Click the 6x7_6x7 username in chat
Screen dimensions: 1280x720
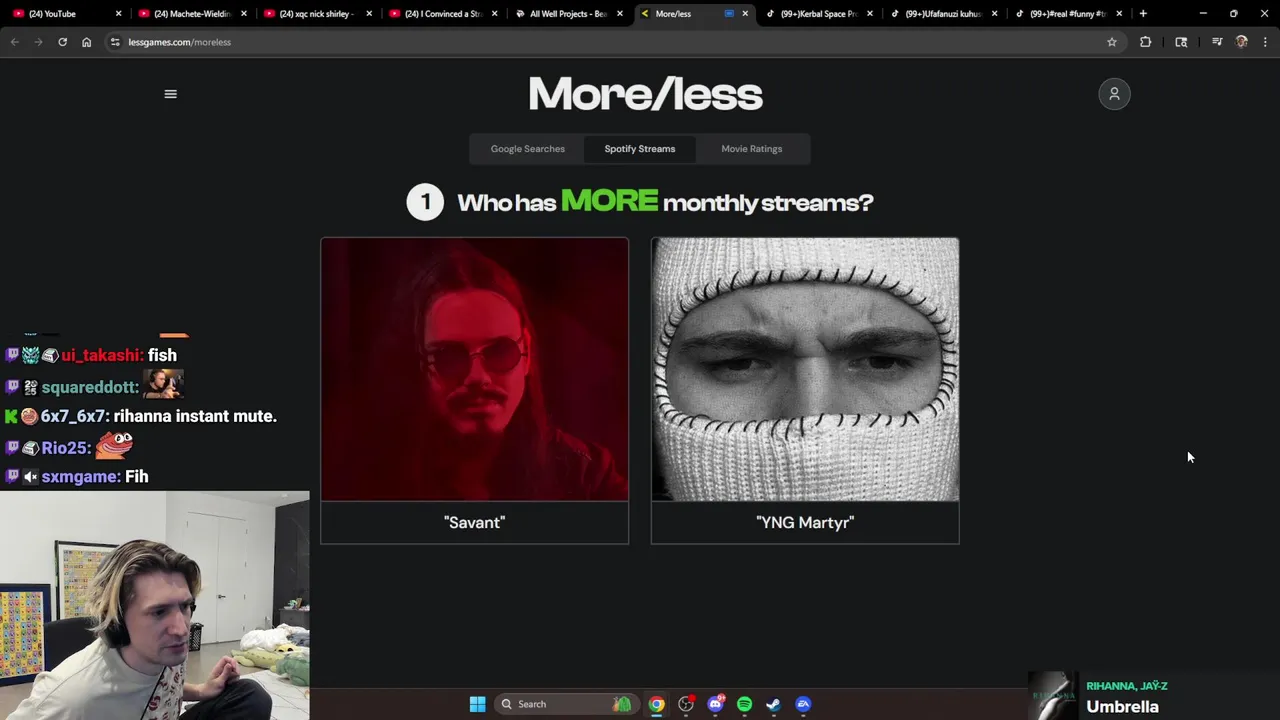tap(75, 416)
